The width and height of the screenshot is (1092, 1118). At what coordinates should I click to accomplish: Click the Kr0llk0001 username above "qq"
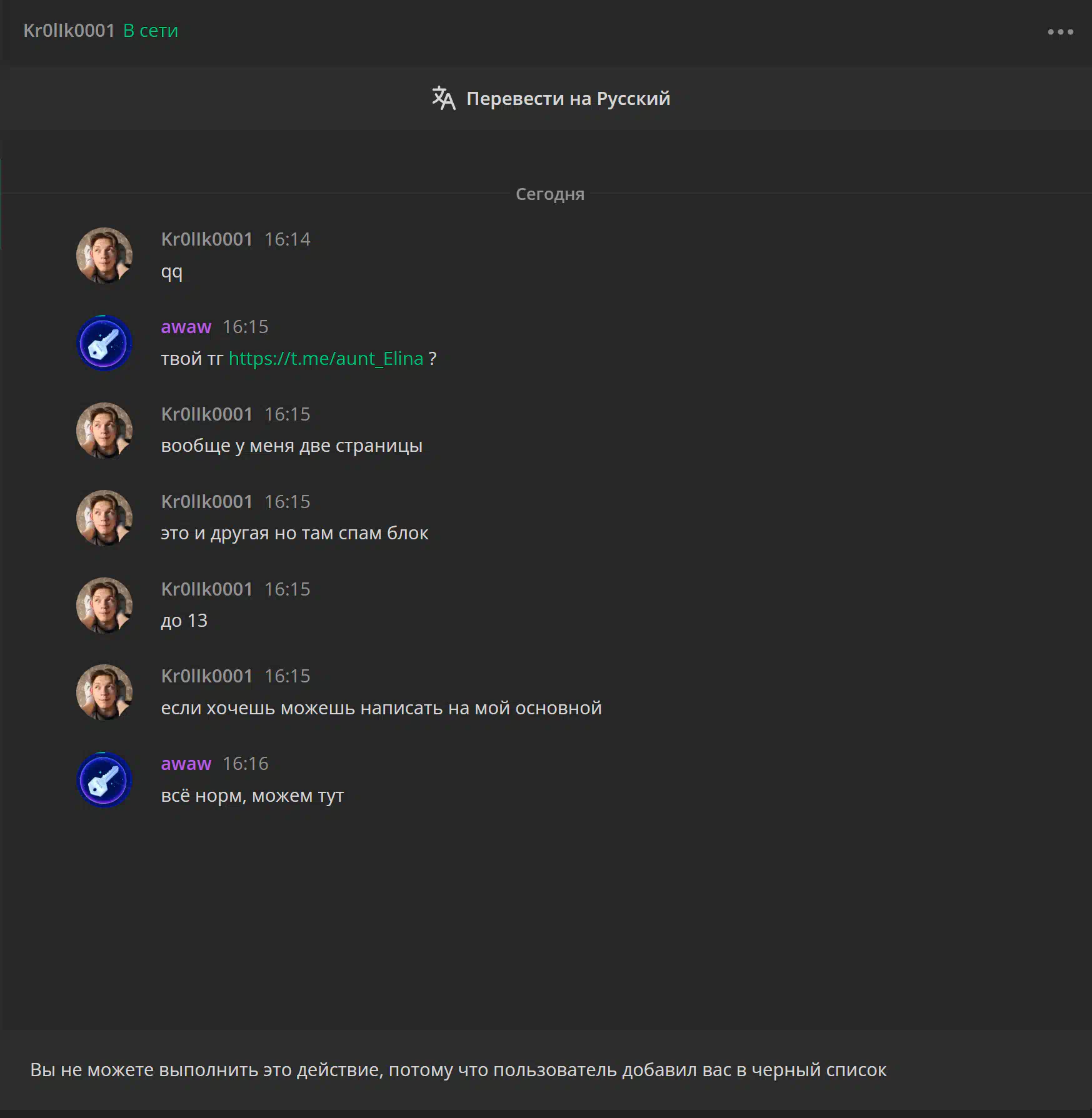pos(206,239)
